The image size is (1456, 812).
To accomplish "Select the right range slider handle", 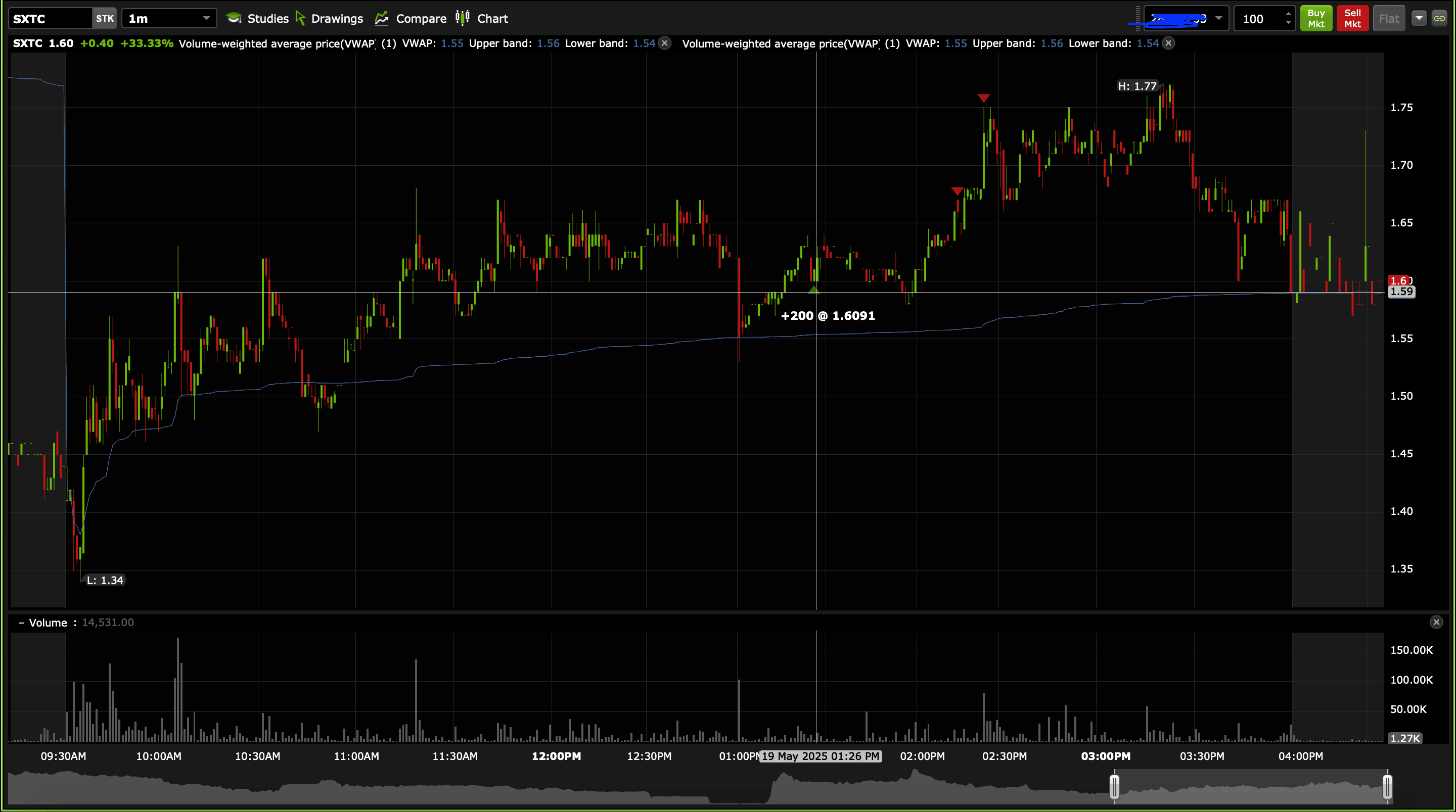I will tap(1388, 787).
